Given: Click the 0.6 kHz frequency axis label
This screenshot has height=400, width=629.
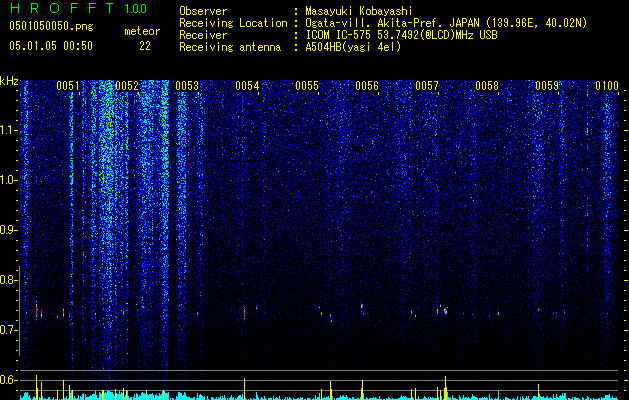Looking at the screenshot, I should 9,380.
